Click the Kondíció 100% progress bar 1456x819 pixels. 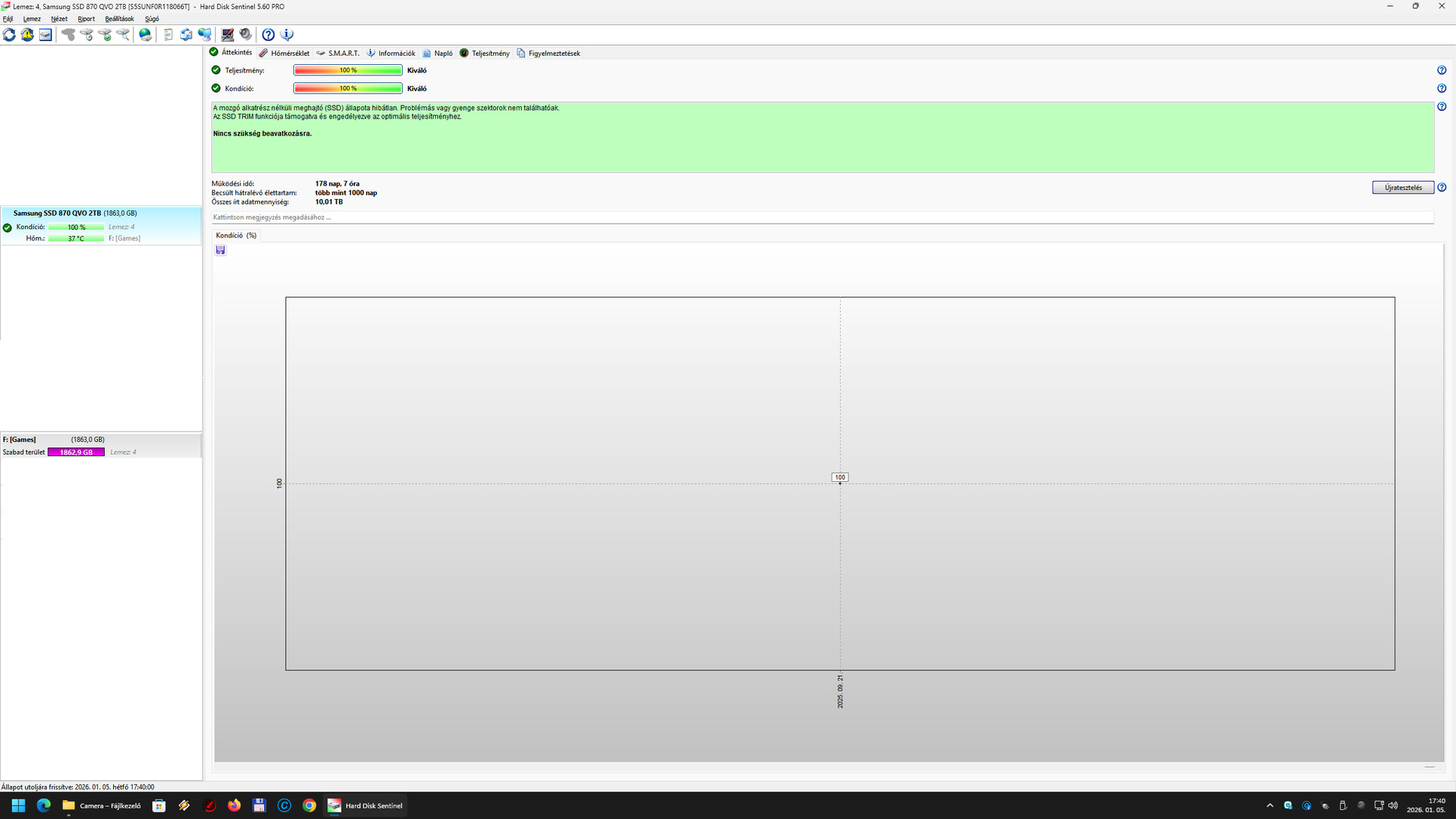[x=348, y=88]
